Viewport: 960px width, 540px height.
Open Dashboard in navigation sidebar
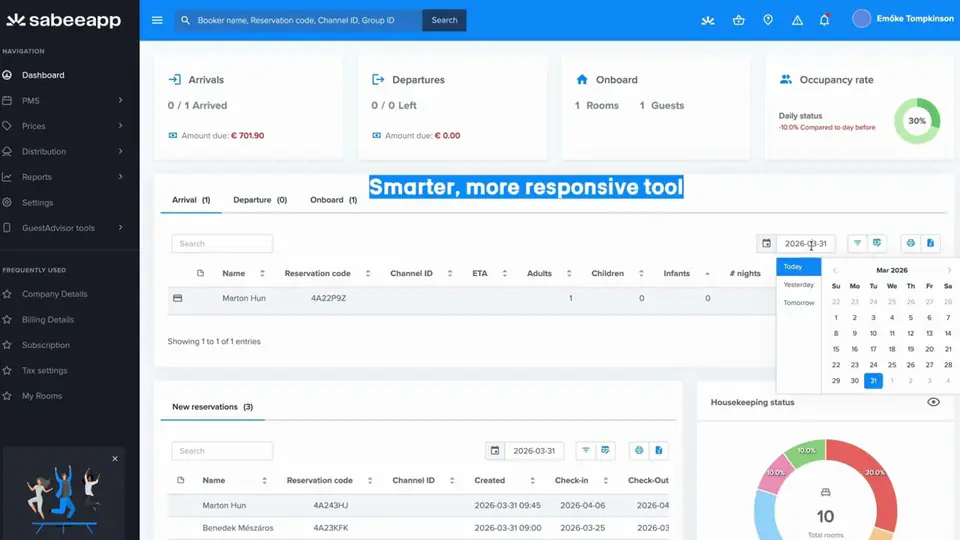coord(43,75)
